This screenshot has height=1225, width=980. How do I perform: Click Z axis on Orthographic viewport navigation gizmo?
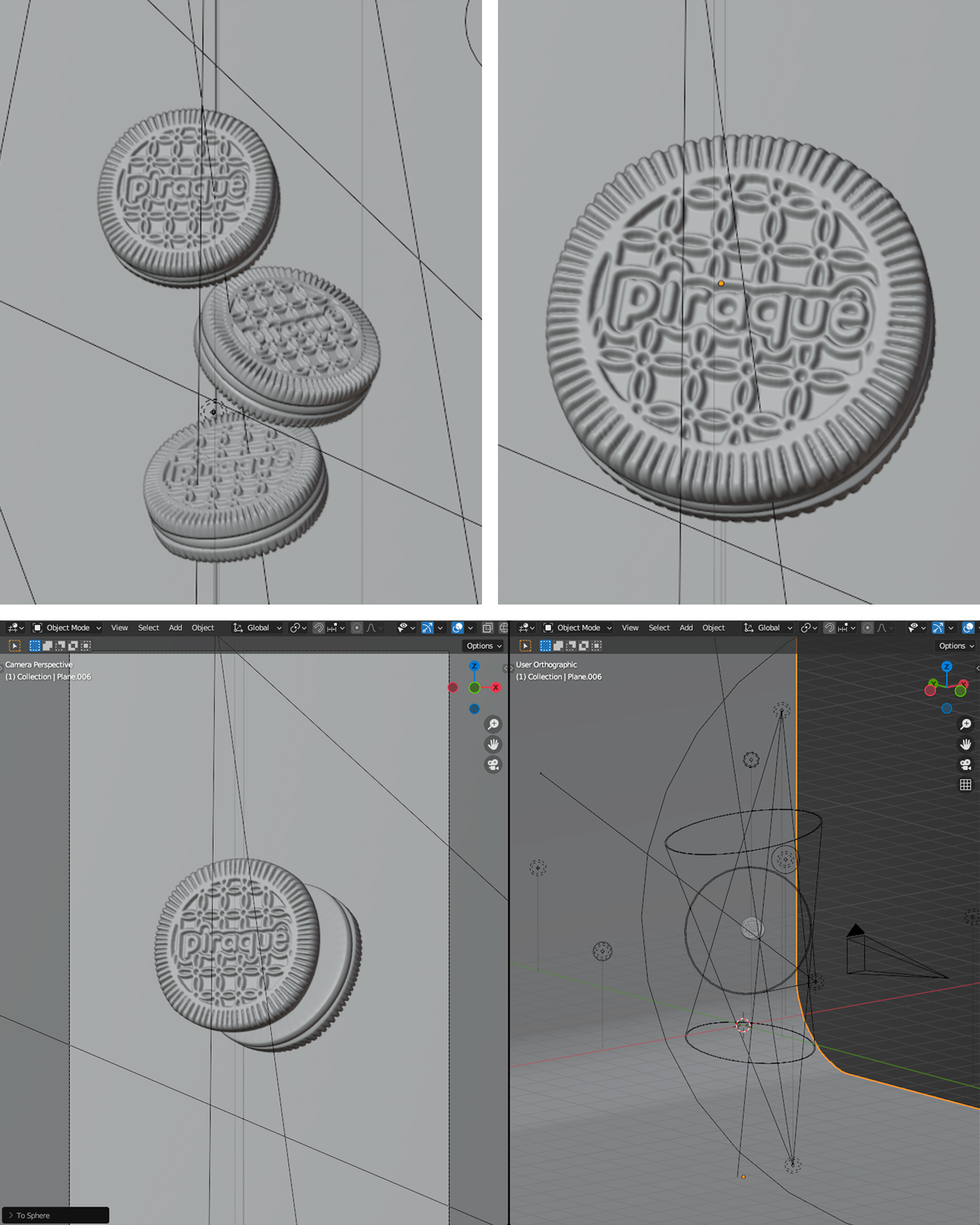[947, 666]
